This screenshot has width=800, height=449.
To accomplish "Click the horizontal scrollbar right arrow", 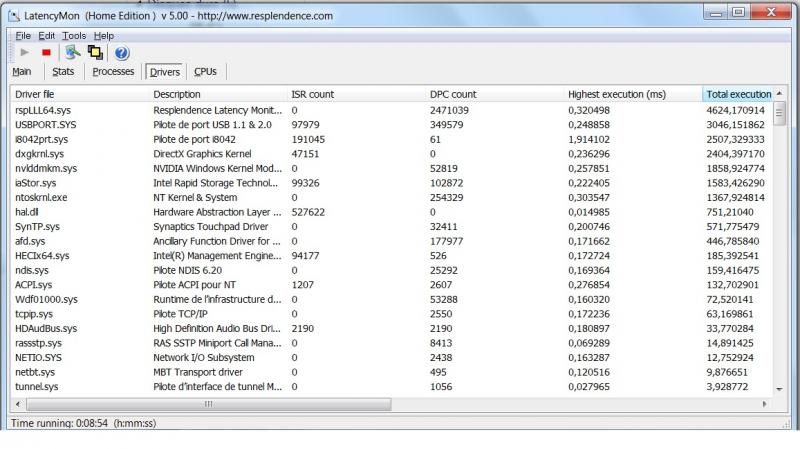I will pos(764,404).
